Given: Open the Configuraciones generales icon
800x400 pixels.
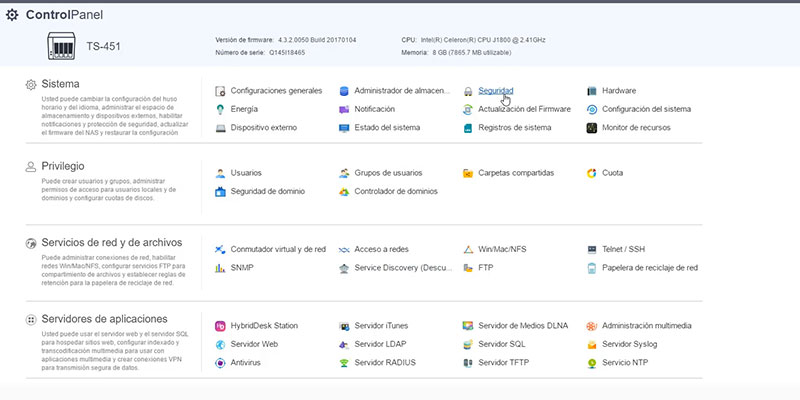Looking at the screenshot, I should coord(220,91).
